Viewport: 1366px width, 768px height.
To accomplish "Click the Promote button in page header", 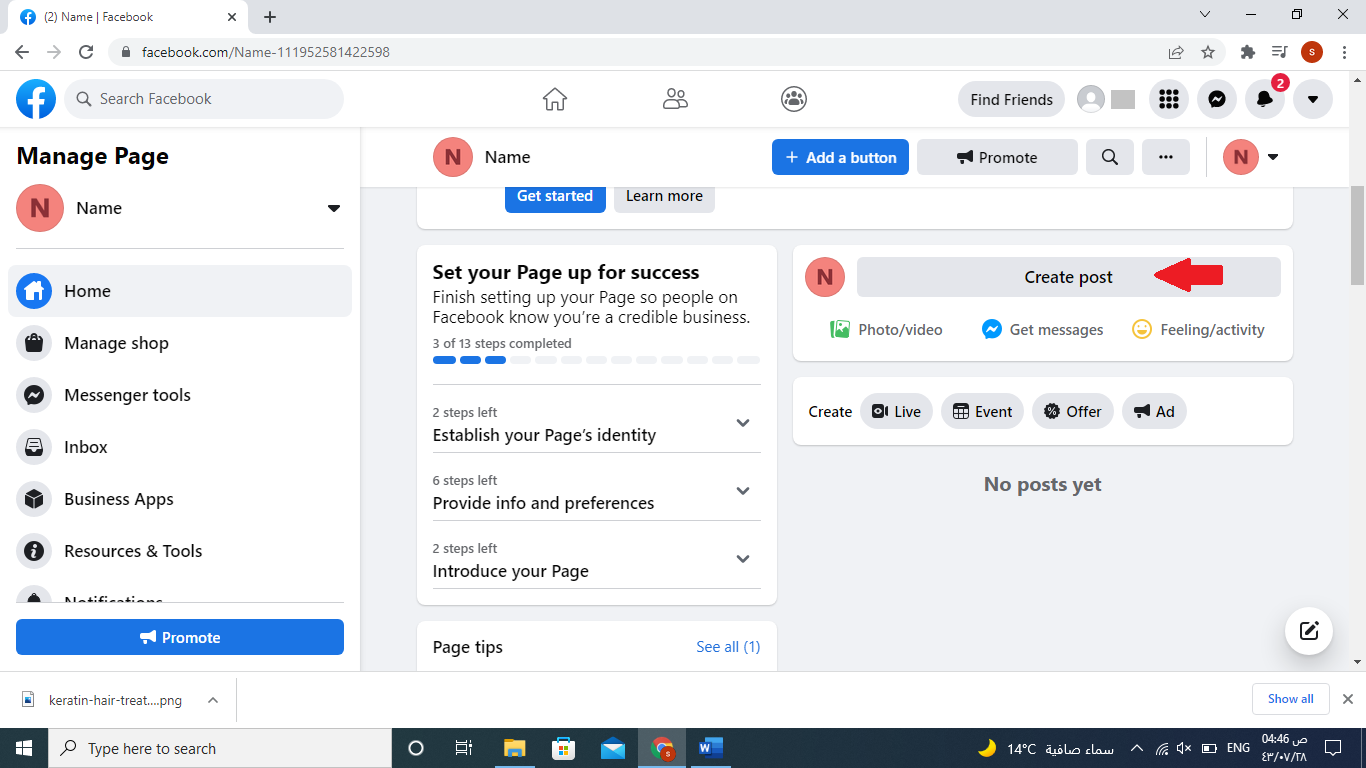I will point(997,157).
